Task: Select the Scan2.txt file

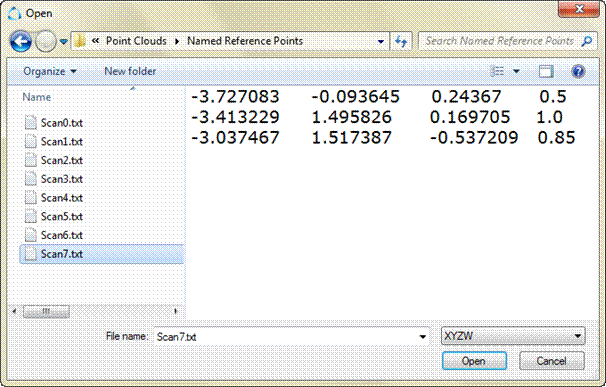Action: (x=62, y=160)
